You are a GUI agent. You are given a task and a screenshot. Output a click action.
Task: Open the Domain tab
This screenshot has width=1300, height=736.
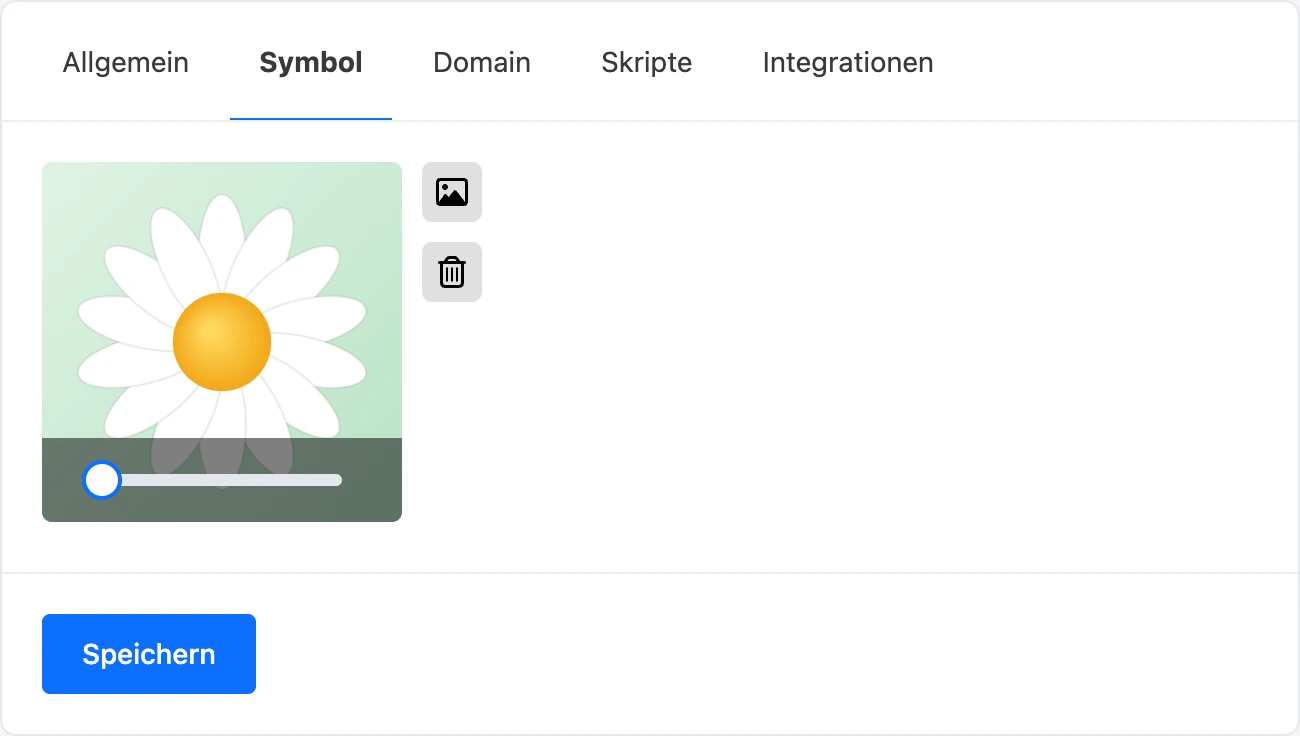tap(482, 62)
